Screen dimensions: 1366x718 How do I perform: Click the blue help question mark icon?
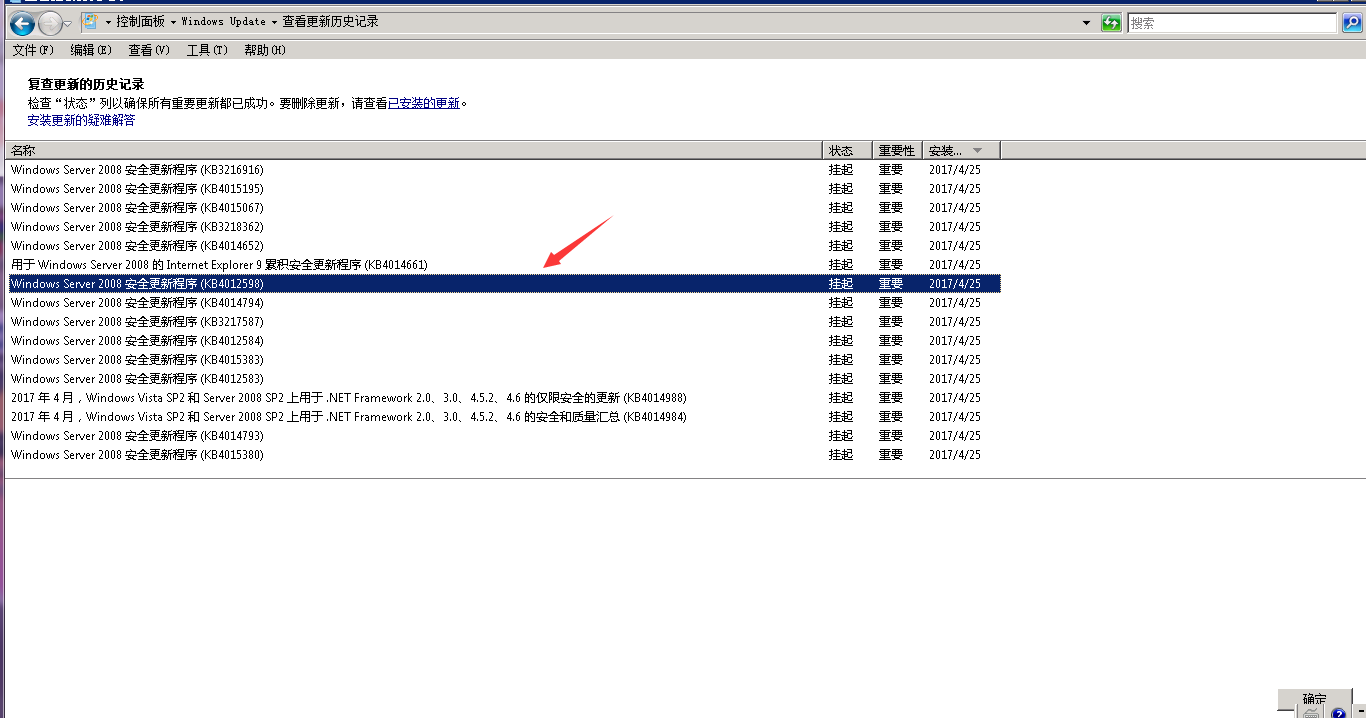click(1339, 713)
